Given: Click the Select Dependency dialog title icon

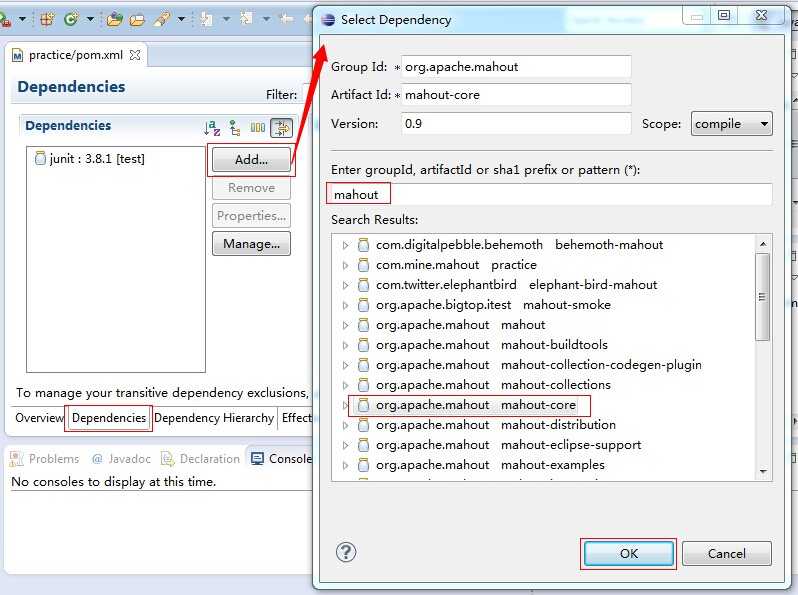Looking at the screenshot, I should pos(328,20).
